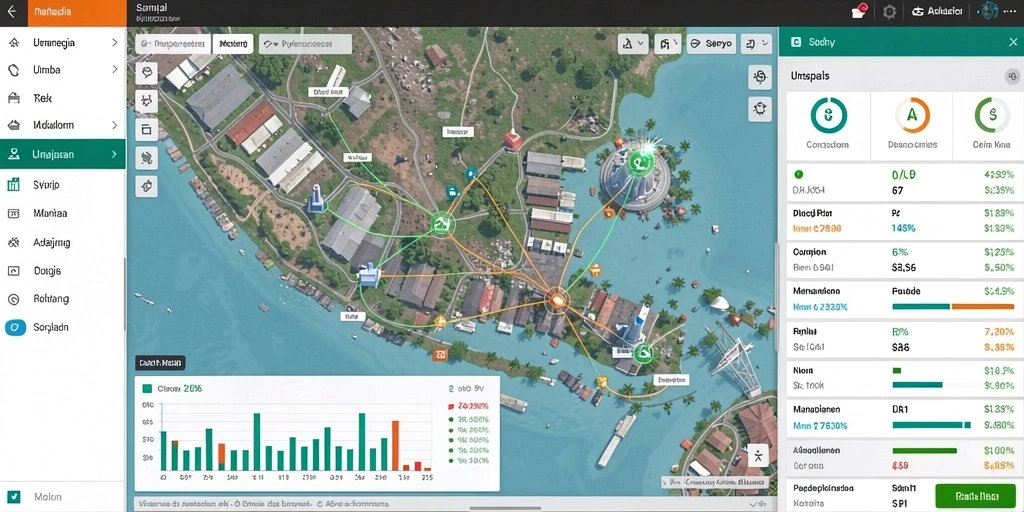Toggle the blue Sorjaladn switch in sidebar
The width and height of the screenshot is (1024, 512).
[x=15, y=327]
